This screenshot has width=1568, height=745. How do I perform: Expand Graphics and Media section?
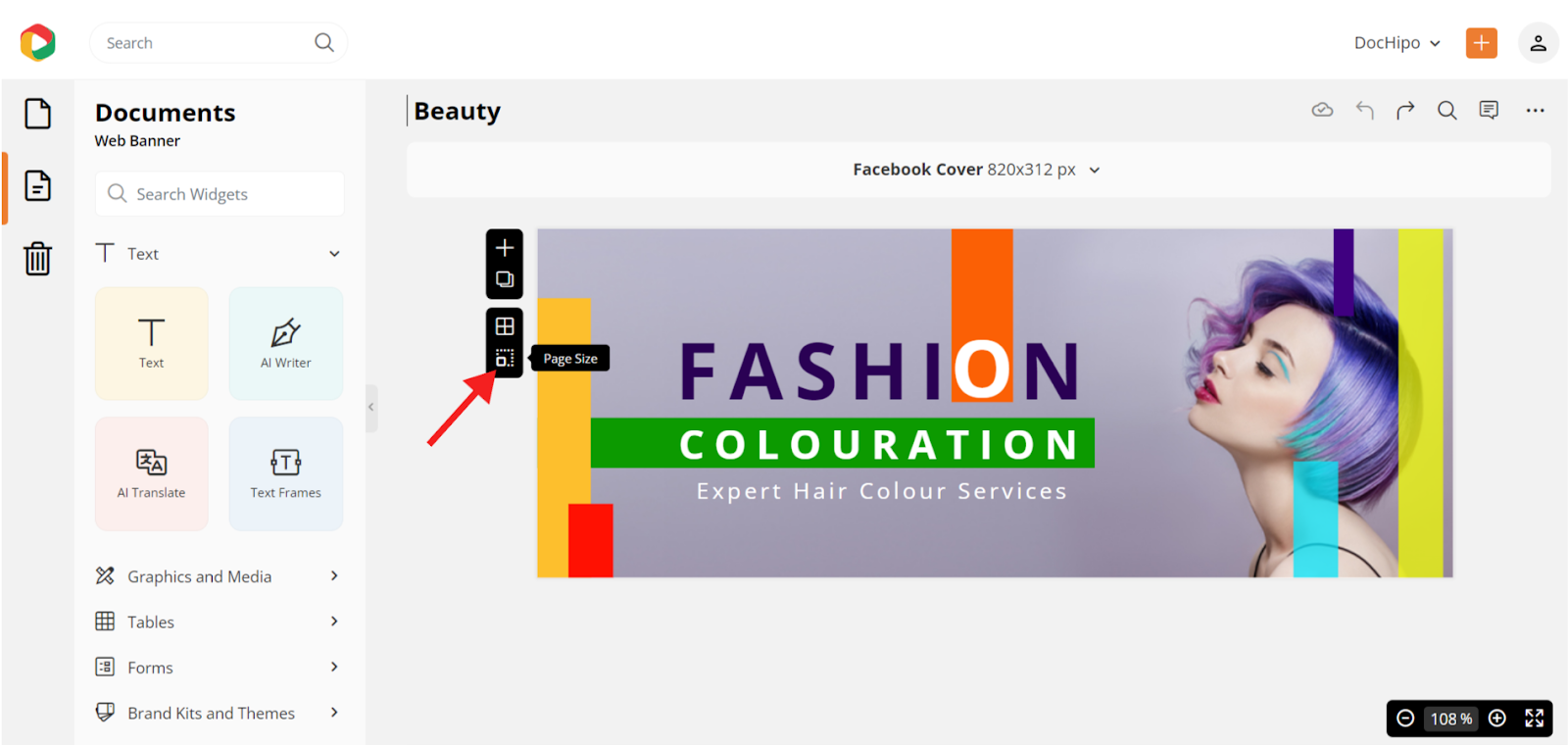point(219,576)
